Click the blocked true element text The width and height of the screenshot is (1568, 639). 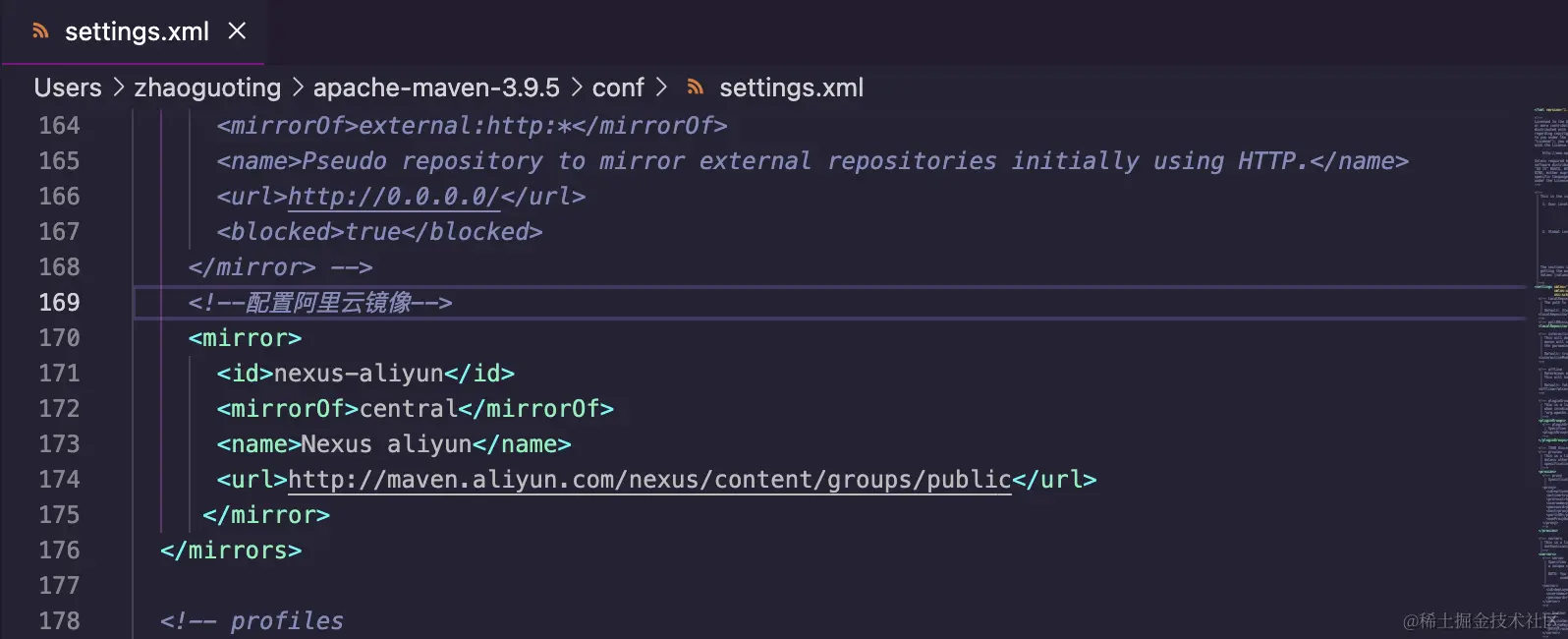point(379,232)
